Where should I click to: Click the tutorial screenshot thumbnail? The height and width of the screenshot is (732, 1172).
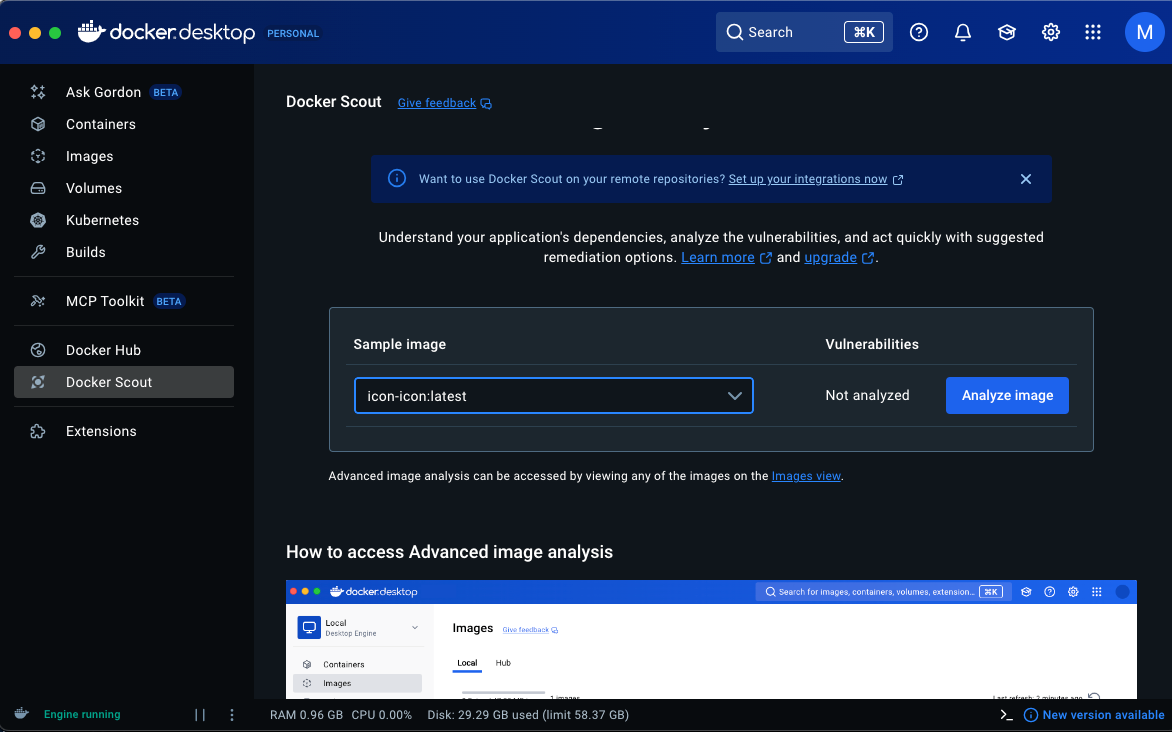point(711,639)
